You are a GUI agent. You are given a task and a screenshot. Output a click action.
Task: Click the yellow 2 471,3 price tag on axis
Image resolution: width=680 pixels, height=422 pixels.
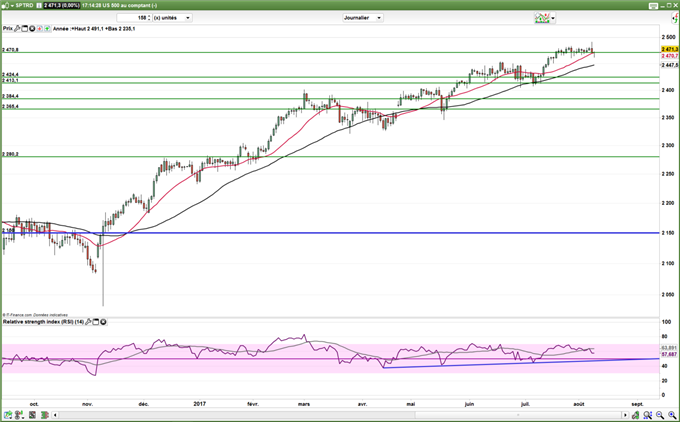pos(670,49)
